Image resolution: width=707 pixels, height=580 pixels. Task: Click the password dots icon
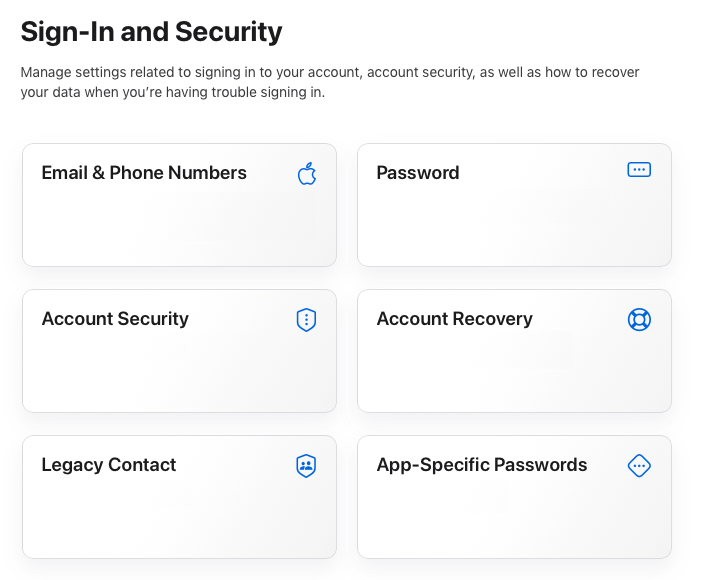point(639,170)
